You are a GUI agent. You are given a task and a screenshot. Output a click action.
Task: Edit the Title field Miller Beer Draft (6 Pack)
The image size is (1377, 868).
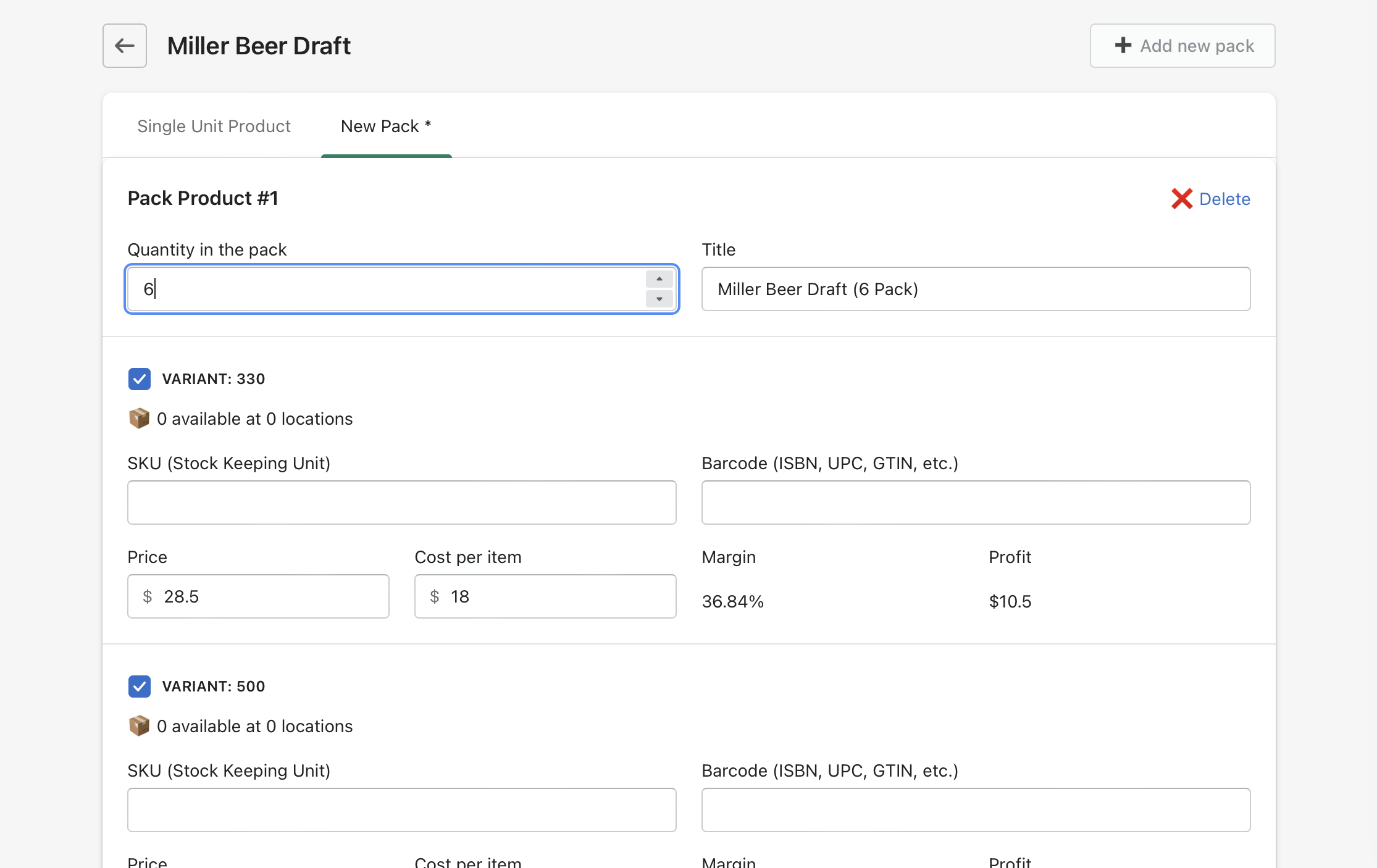pyautogui.click(x=976, y=289)
